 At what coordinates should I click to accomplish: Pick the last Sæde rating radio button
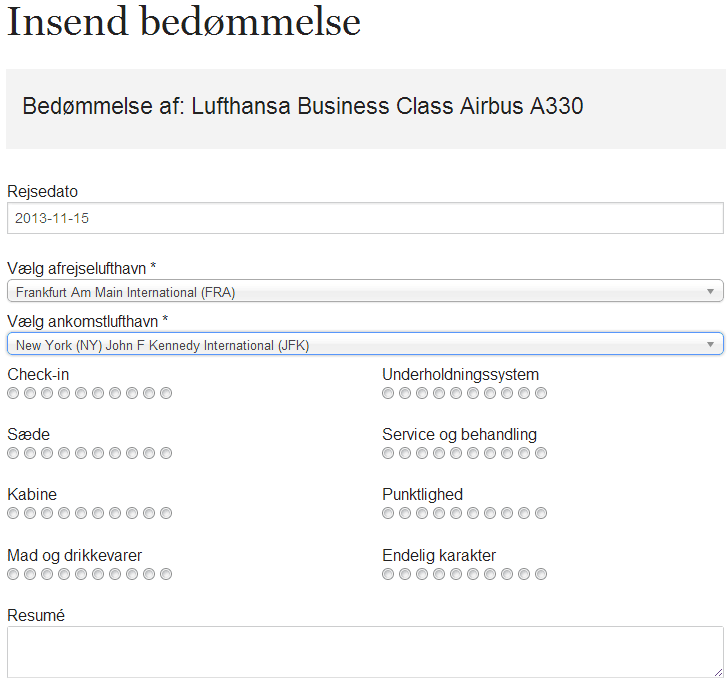click(166, 453)
